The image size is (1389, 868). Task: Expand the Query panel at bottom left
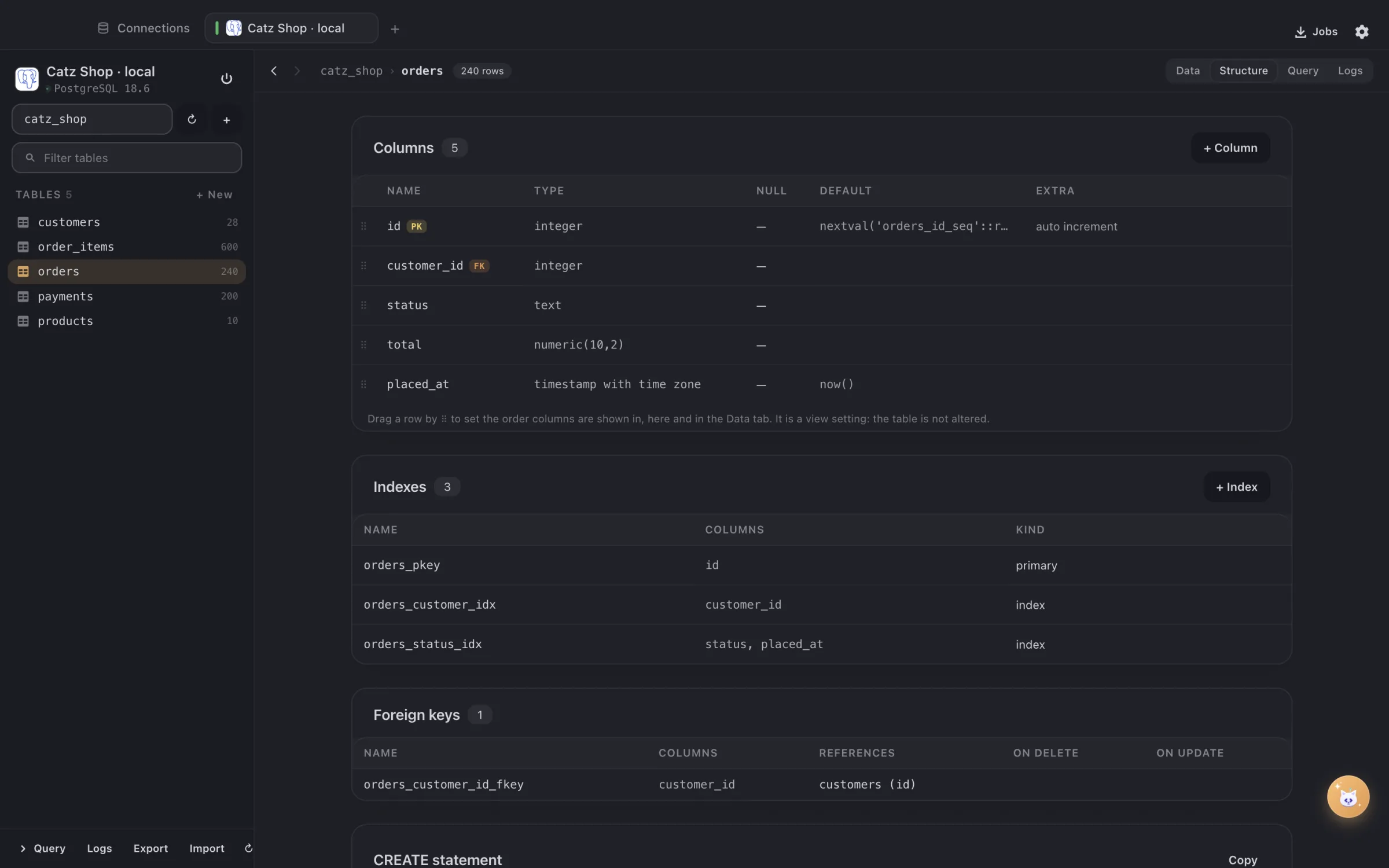pos(42,848)
